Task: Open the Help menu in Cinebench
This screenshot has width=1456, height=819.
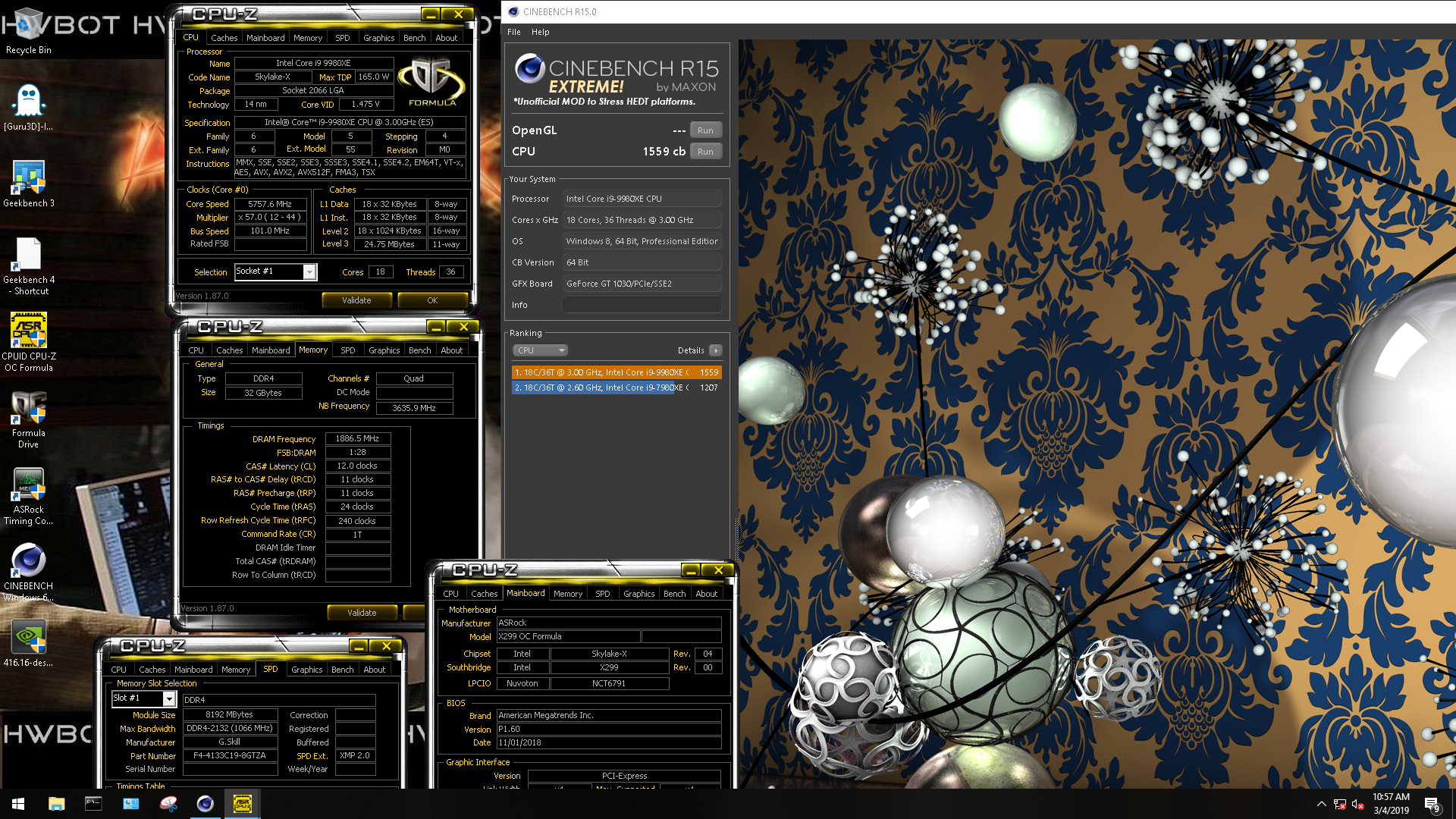Action: pyautogui.click(x=540, y=32)
